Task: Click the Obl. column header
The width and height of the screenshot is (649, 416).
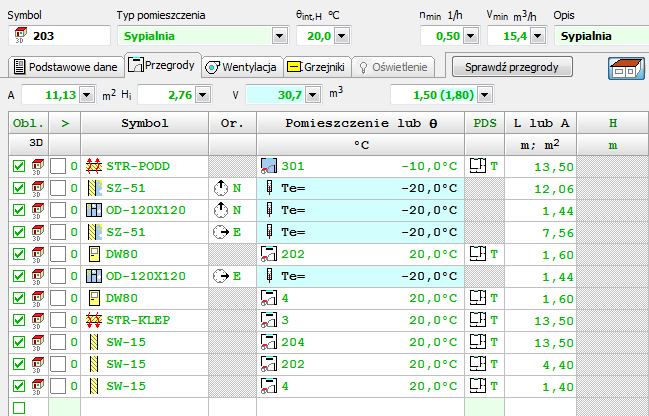Action: click(x=28, y=123)
